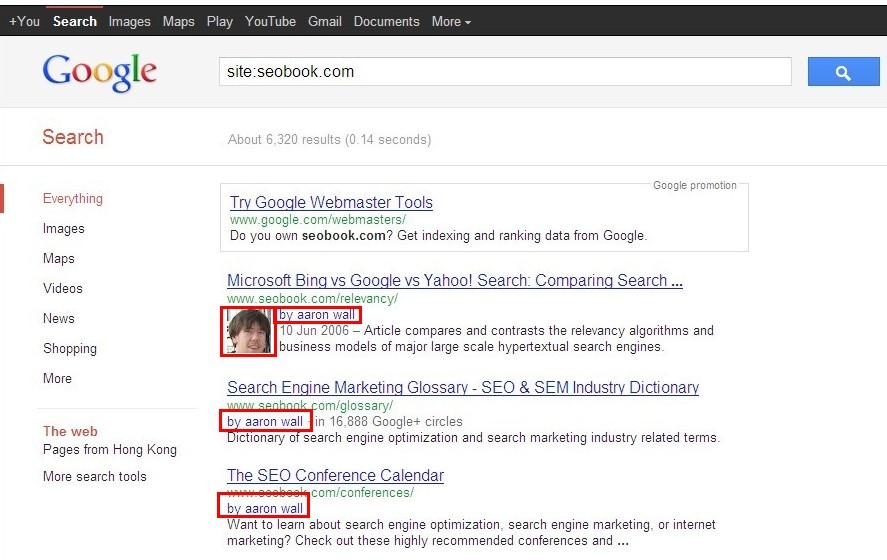Click 'by aaron wall' under conferences result
Screen dimensions: 887x560
pyautogui.click(x=265, y=508)
